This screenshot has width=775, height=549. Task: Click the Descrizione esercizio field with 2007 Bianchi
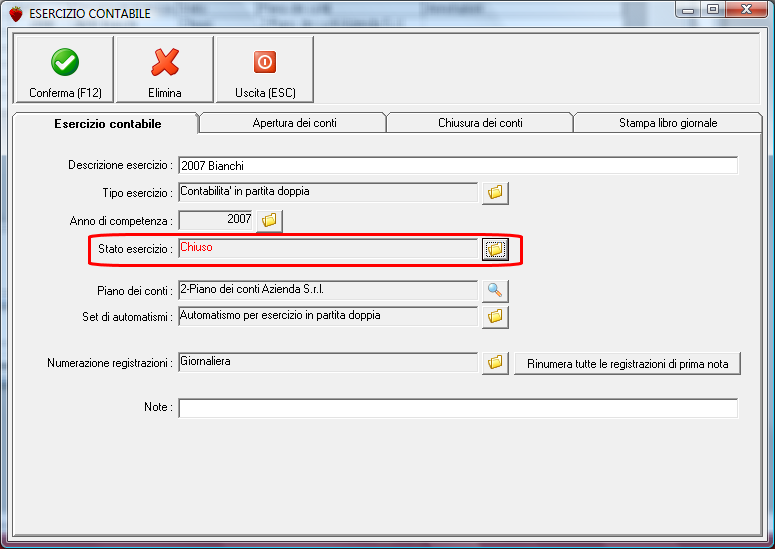click(x=458, y=166)
